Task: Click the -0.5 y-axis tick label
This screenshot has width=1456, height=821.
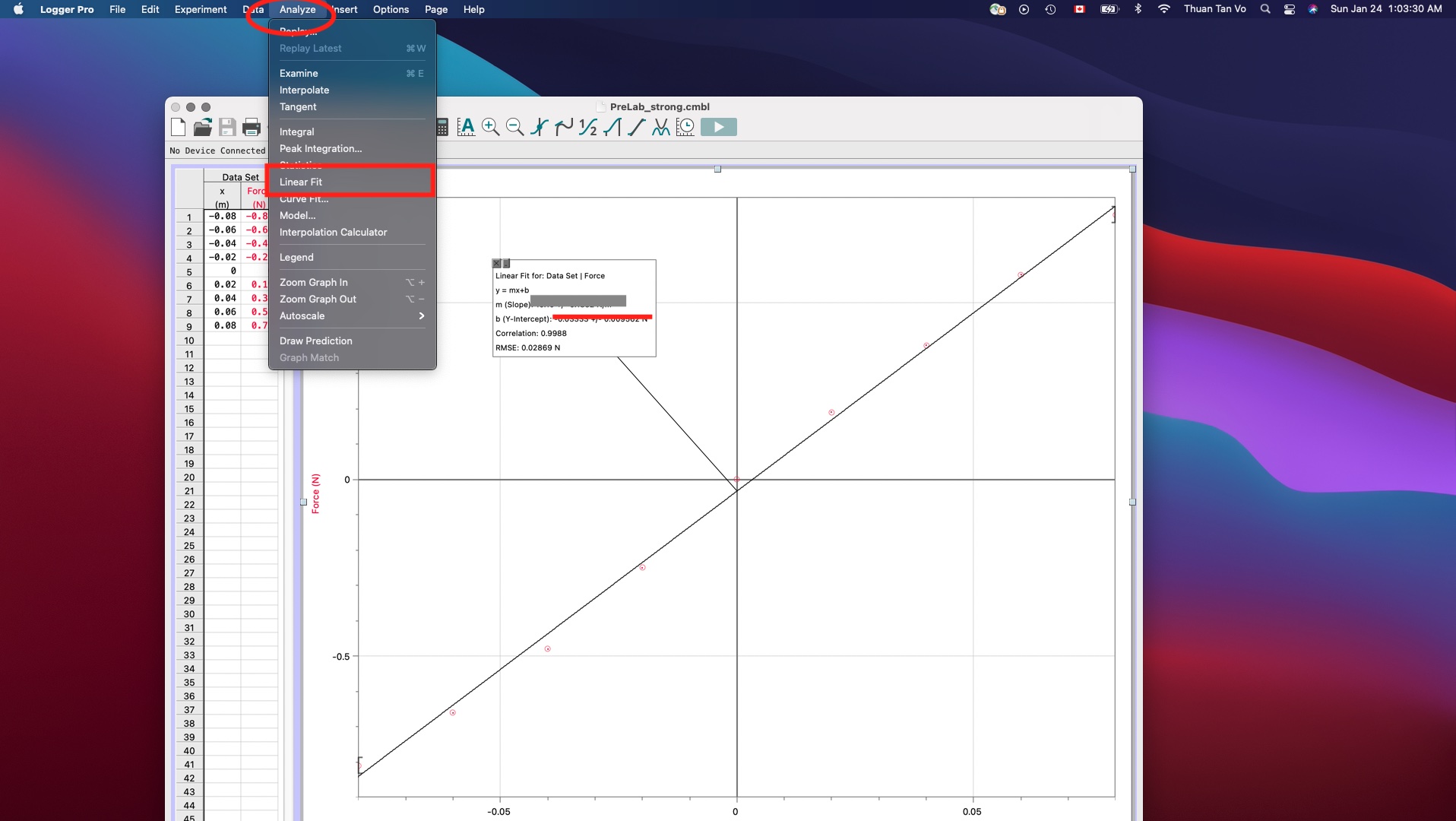Action: point(341,657)
